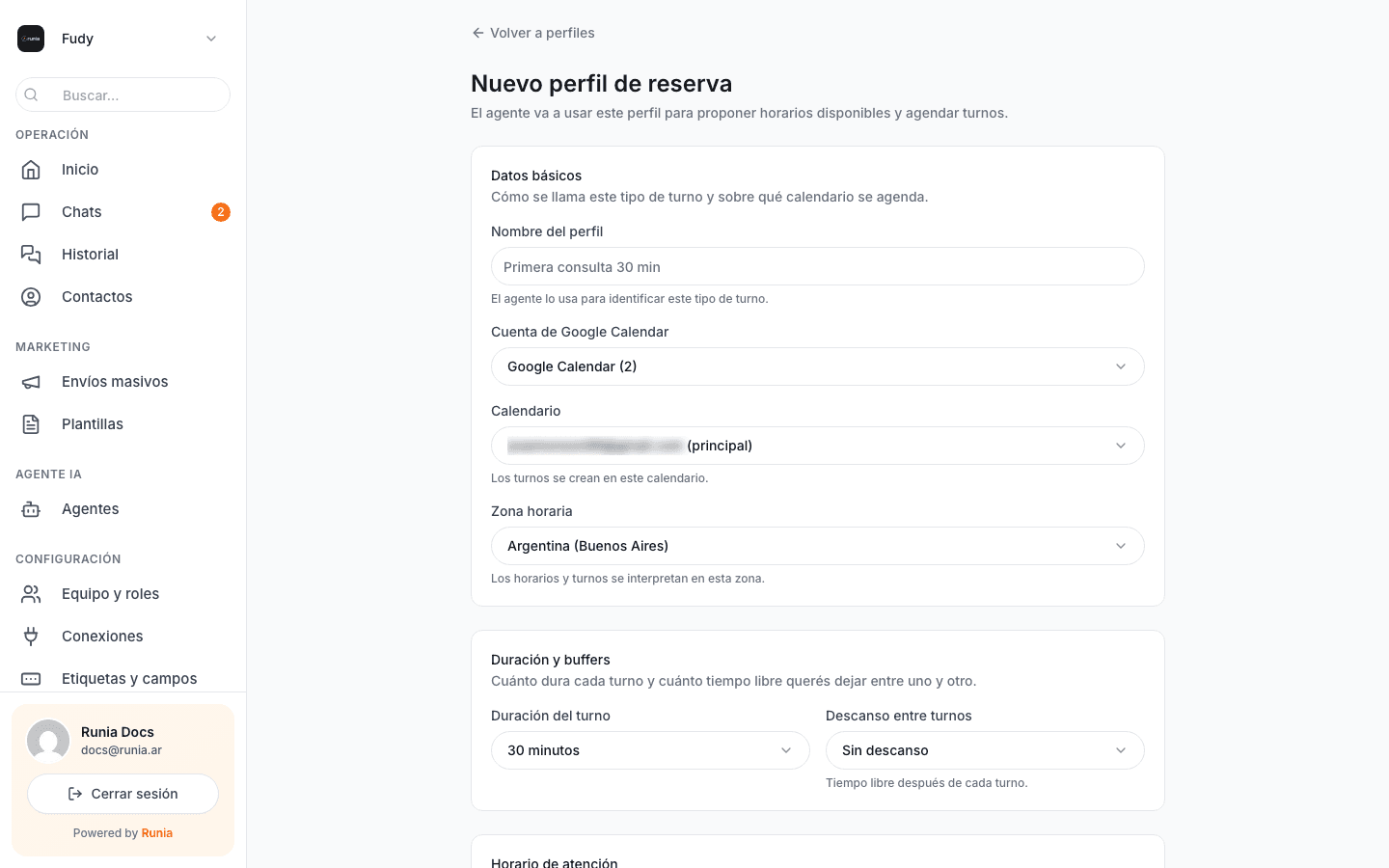Click the Sin descanso chevron arrow
The width and height of the screenshot is (1389, 868).
[x=1121, y=750]
